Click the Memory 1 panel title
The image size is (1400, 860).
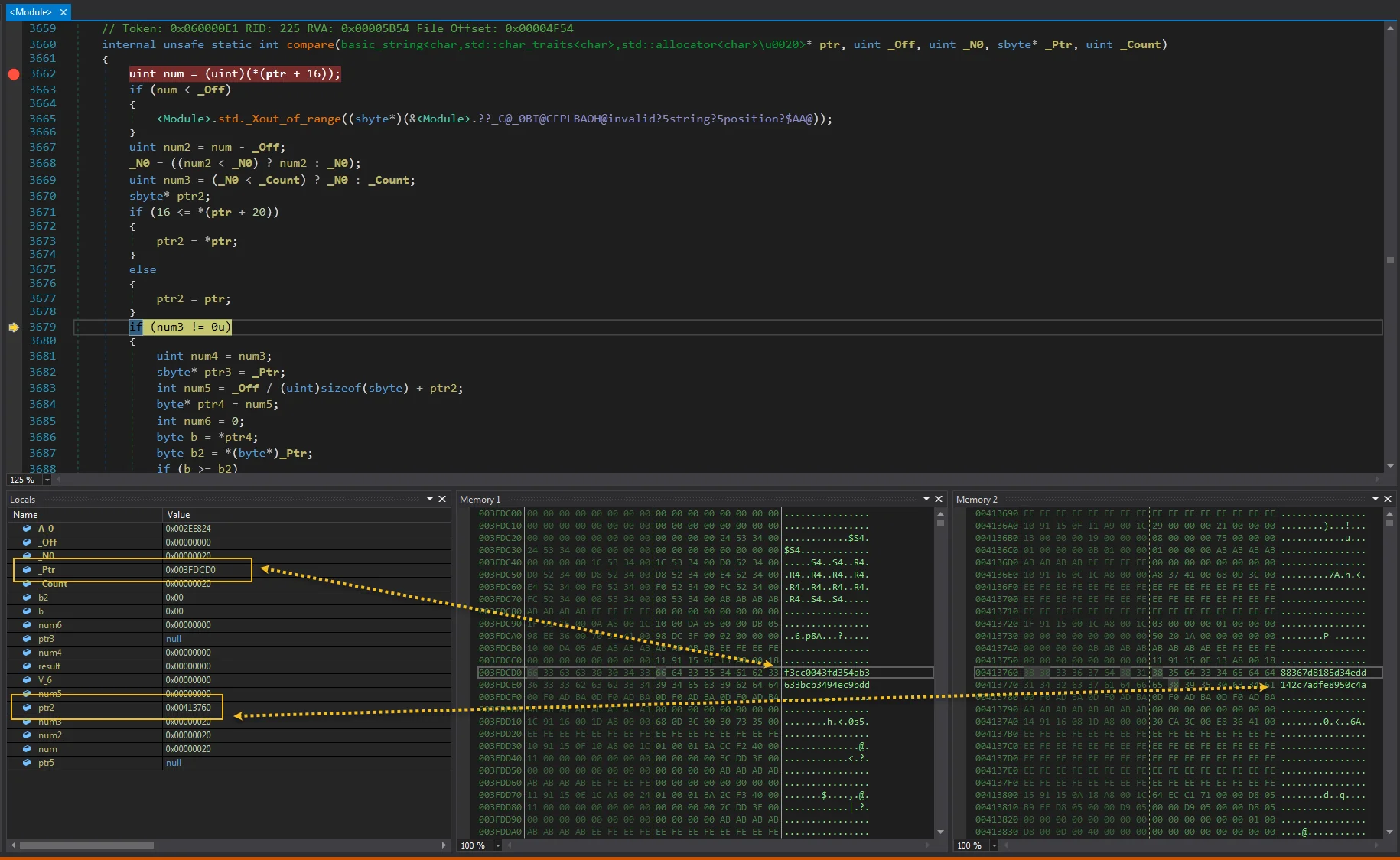click(480, 499)
